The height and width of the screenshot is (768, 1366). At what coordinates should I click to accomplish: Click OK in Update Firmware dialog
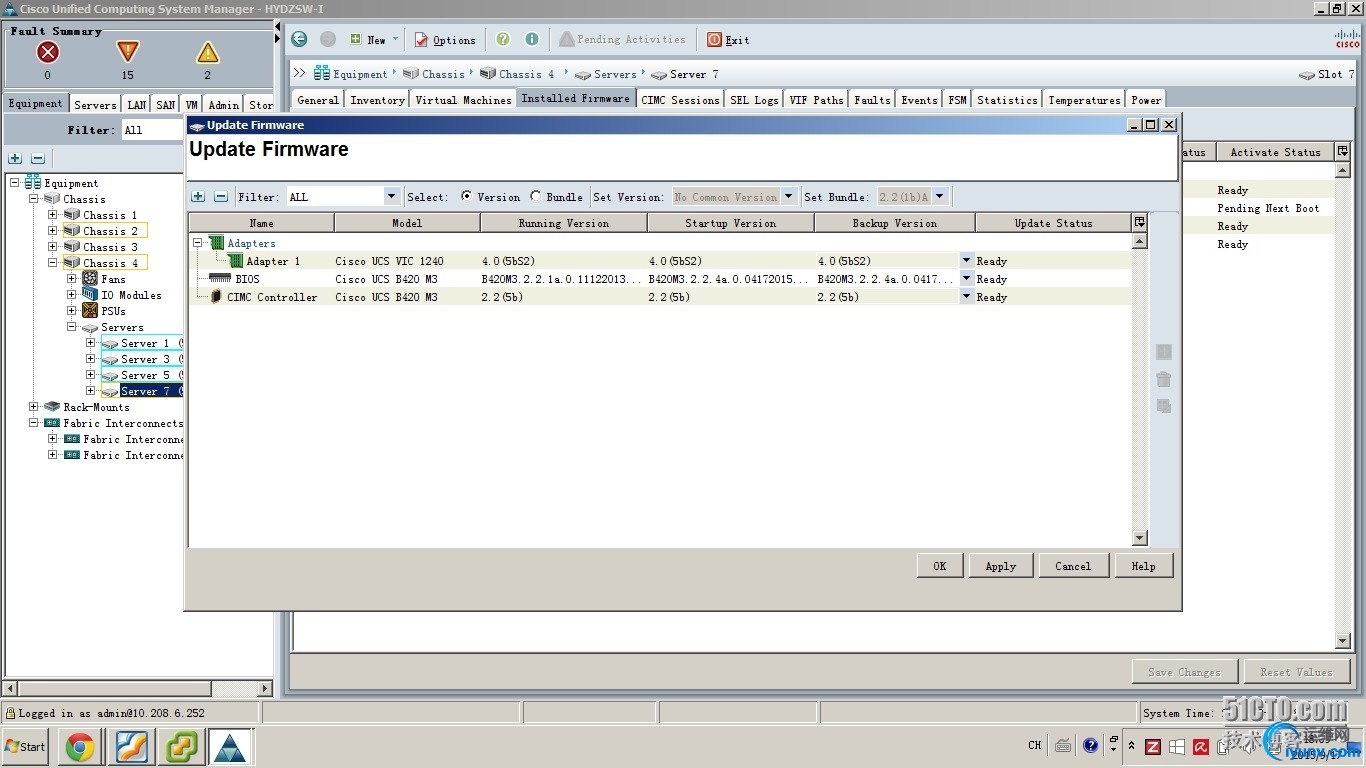pyautogui.click(x=940, y=566)
